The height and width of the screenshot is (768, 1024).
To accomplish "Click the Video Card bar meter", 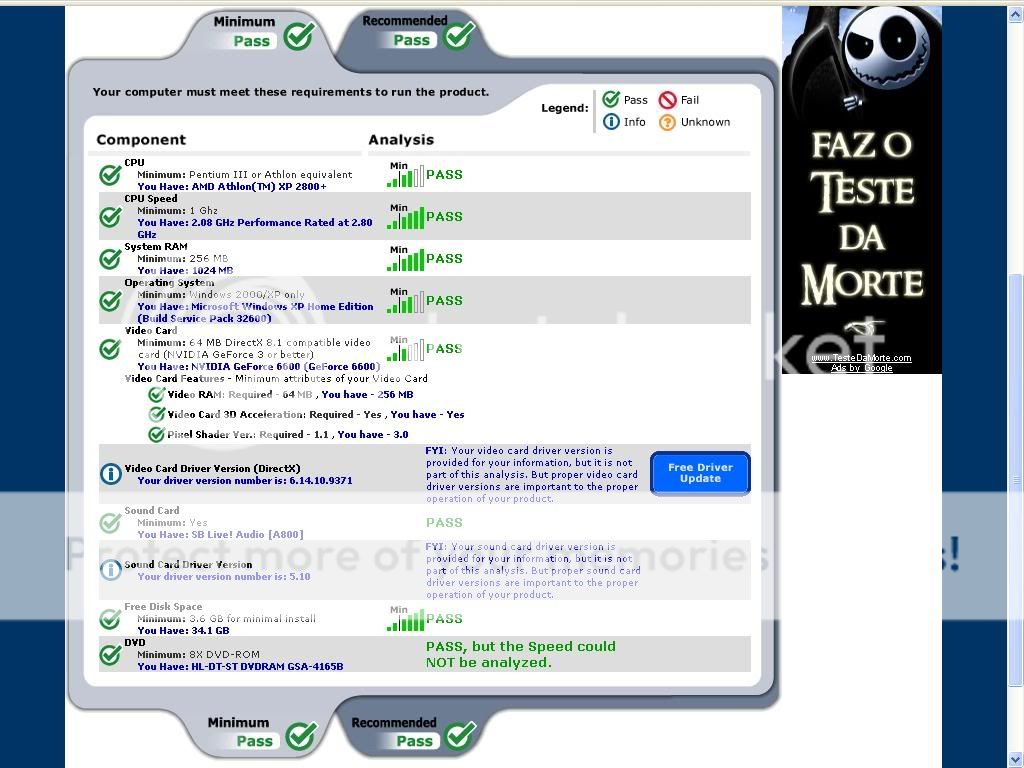I will [x=406, y=349].
